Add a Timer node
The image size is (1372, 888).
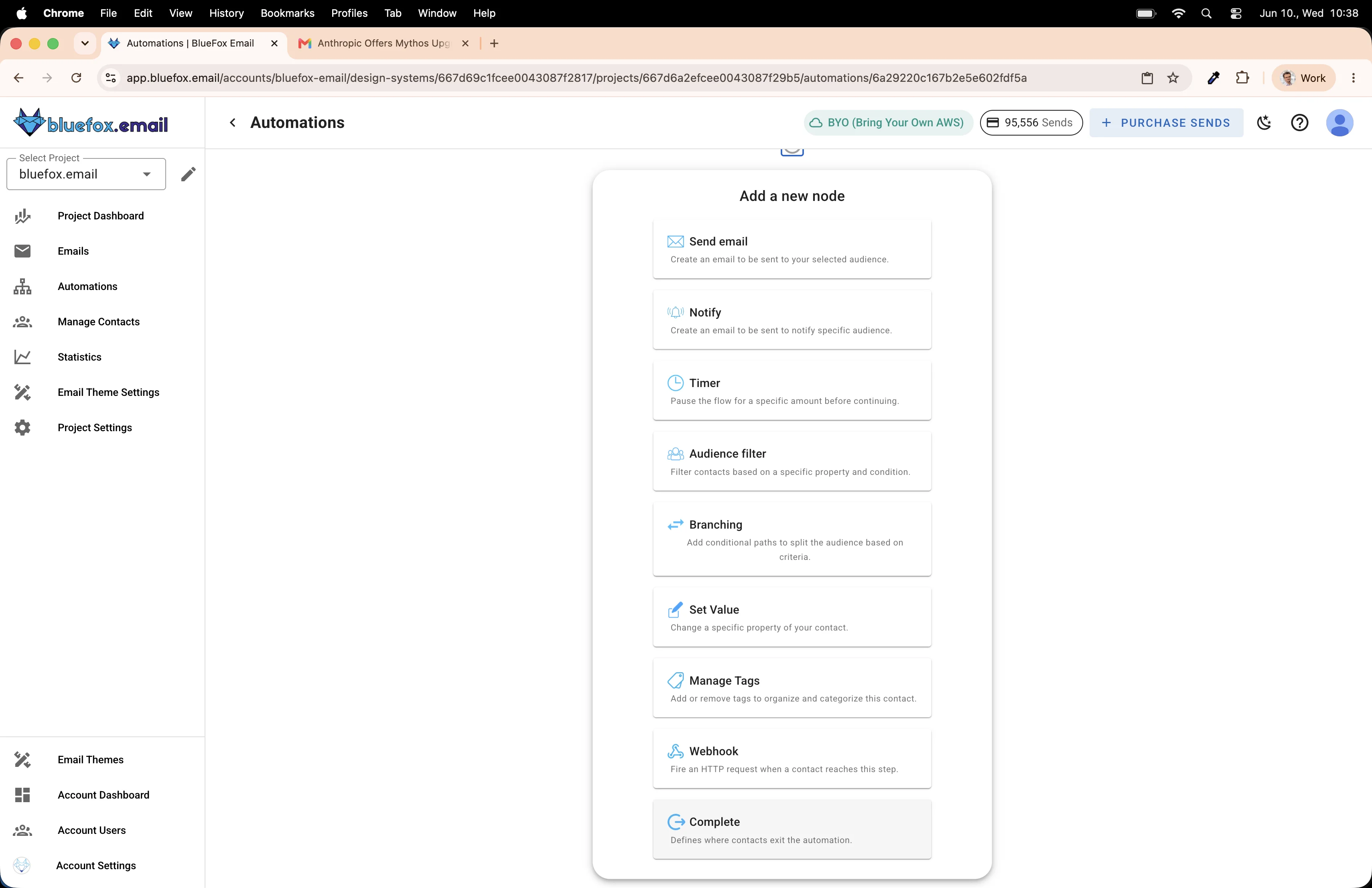[x=792, y=391]
